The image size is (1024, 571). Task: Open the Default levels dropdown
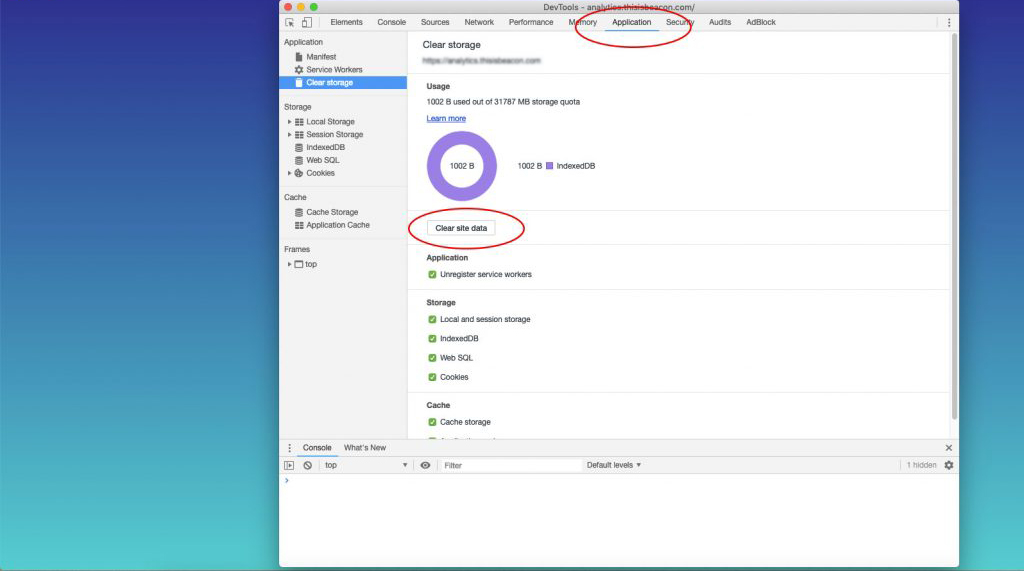point(614,465)
